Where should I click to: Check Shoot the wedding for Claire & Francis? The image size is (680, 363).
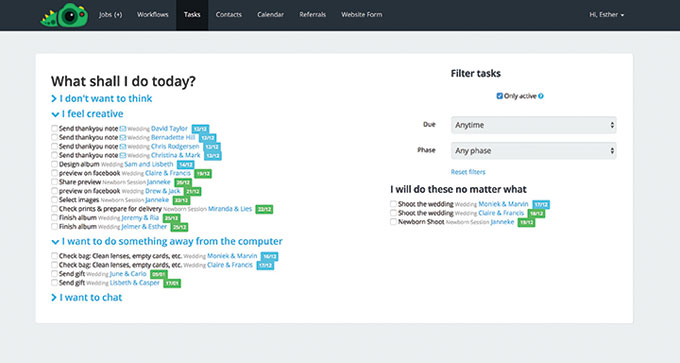pyautogui.click(x=393, y=213)
